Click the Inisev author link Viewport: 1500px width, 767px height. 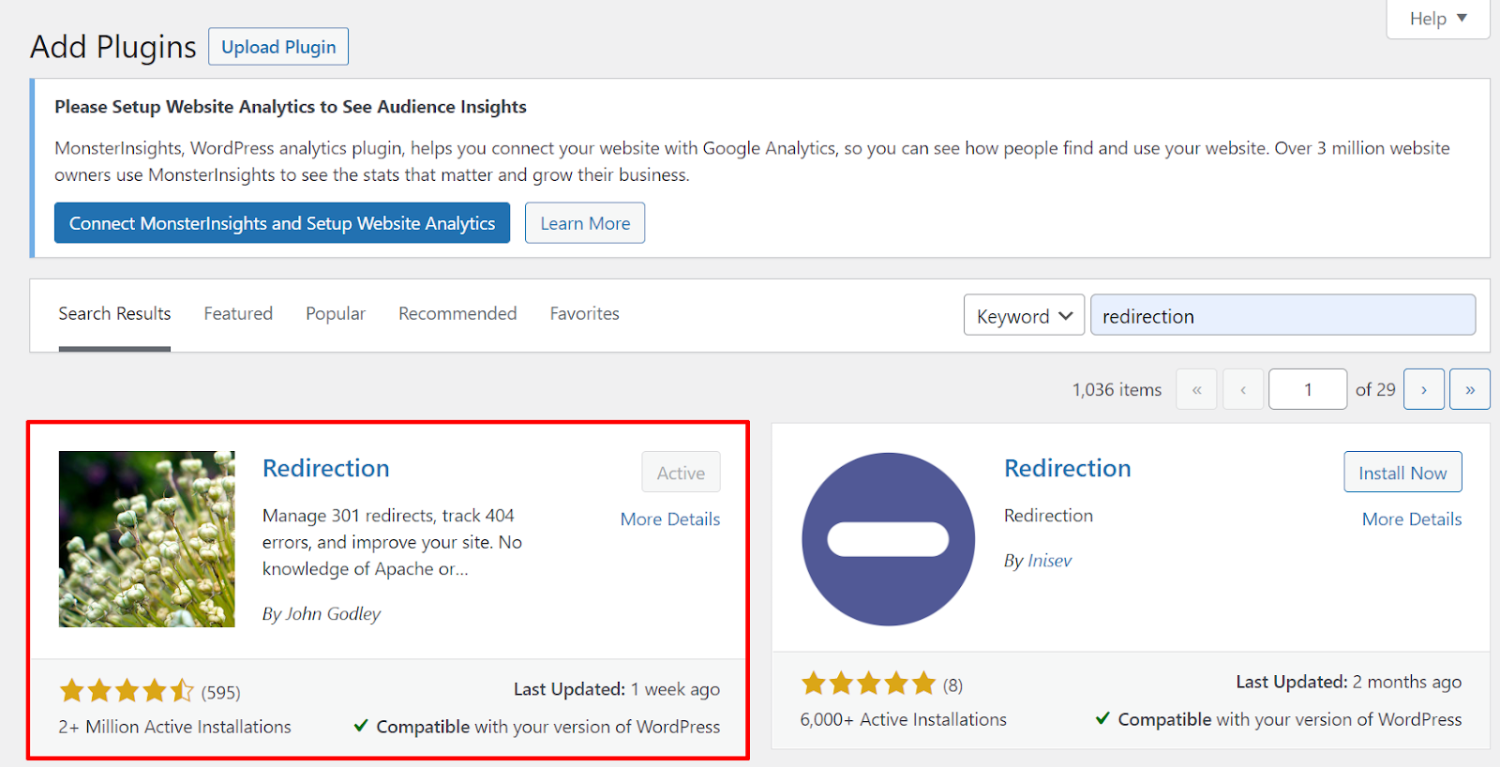click(1050, 561)
